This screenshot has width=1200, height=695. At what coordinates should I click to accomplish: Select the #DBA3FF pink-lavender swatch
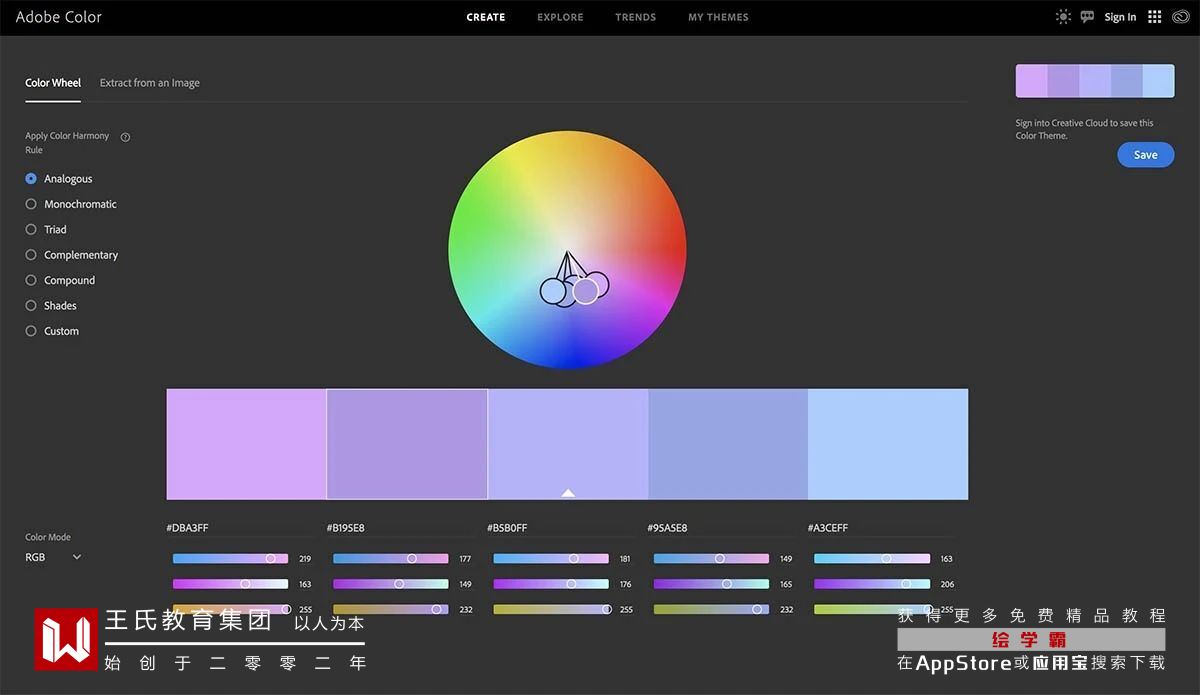coord(246,444)
